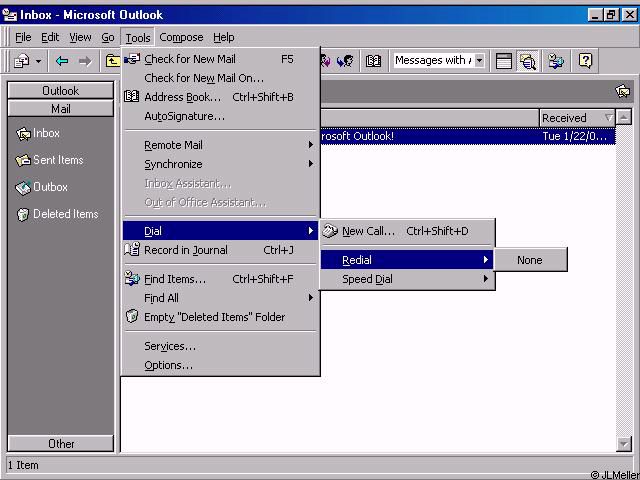Image resolution: width=640 pixels, height=480 pixels.
Task: Click the Back arrow toolbar icon
Action: [62, 61]
